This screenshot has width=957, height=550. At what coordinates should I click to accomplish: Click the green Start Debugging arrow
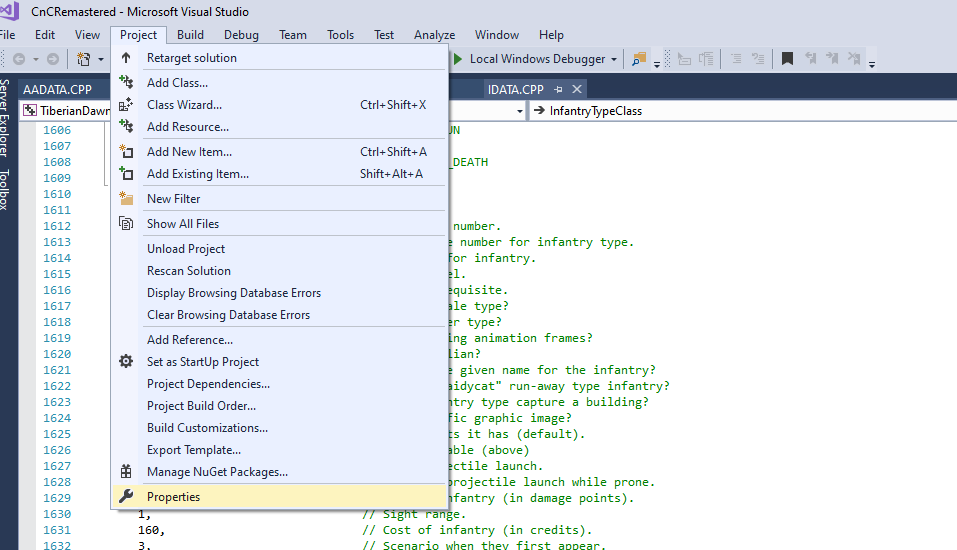458,59
